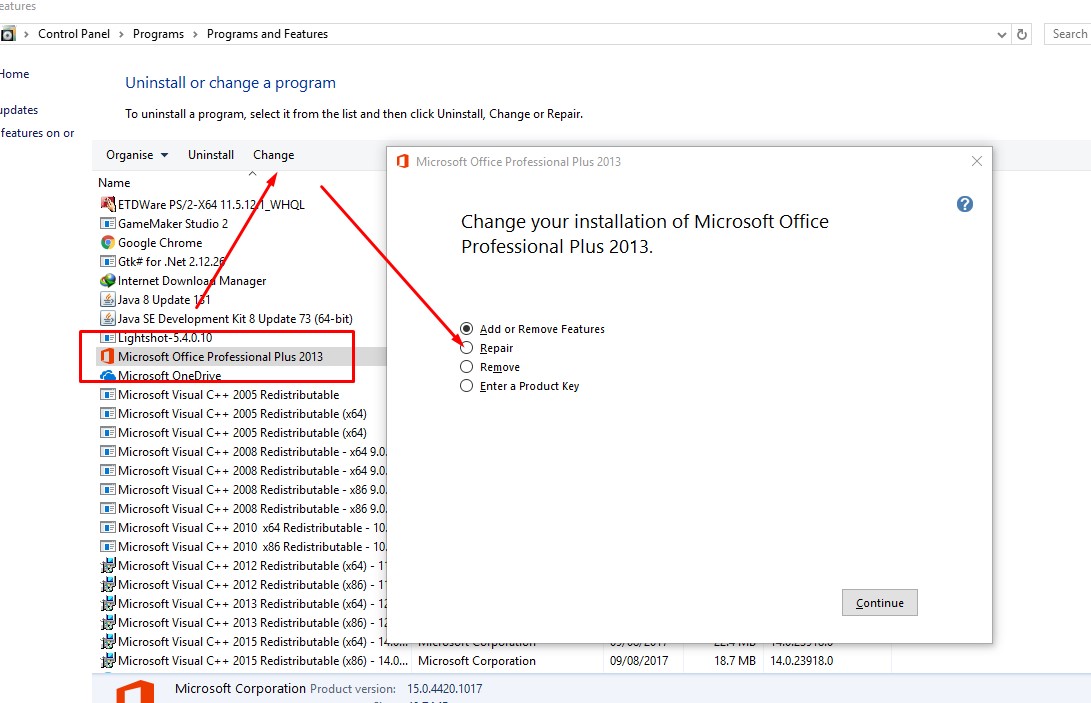Click the Microsoft OneDrive cloud icon
The image size is (1091, 703).
click(107, 376)
